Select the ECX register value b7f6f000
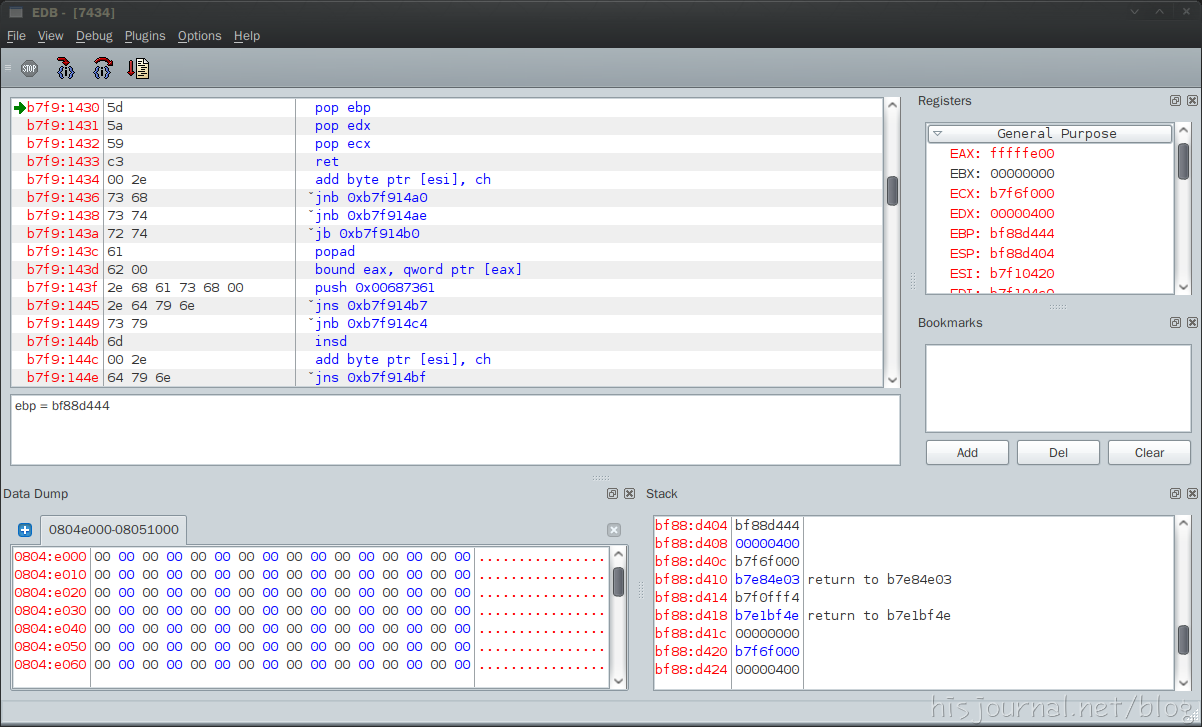 pyautogui.click(x=1022, y=194)
